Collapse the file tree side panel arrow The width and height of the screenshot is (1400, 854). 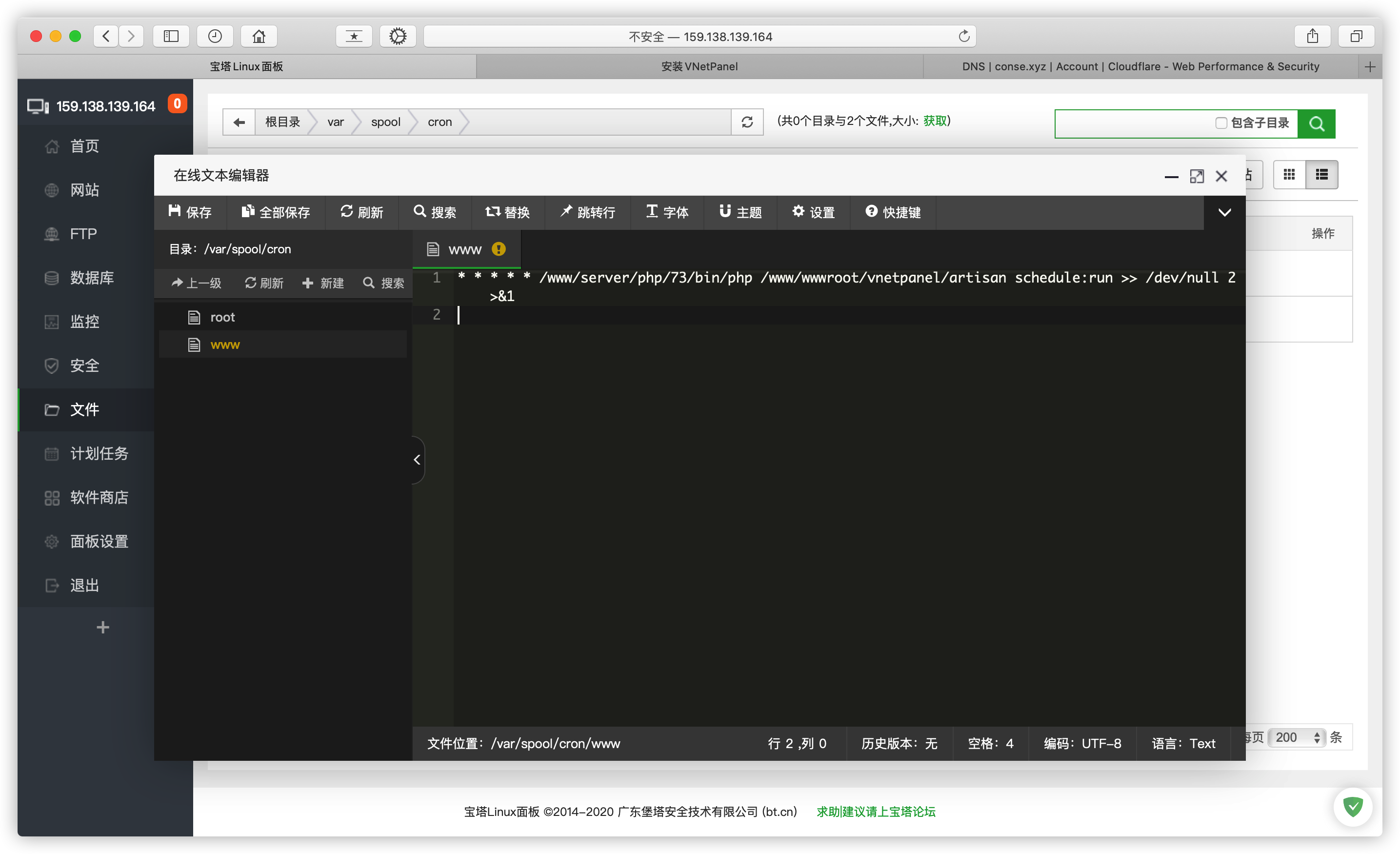click(x=417, y=459)
